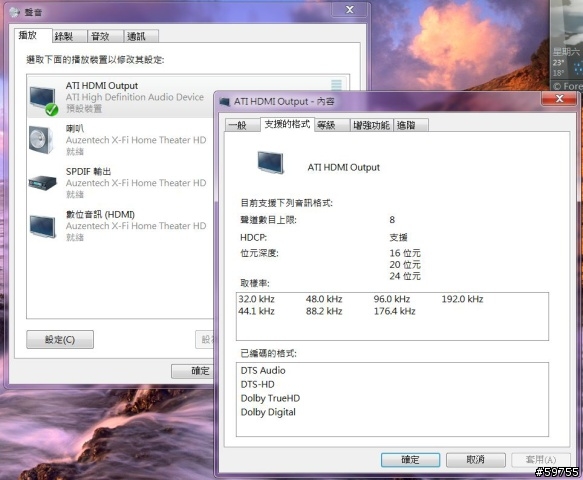Click the 套用(A) button

coord(541,460)
